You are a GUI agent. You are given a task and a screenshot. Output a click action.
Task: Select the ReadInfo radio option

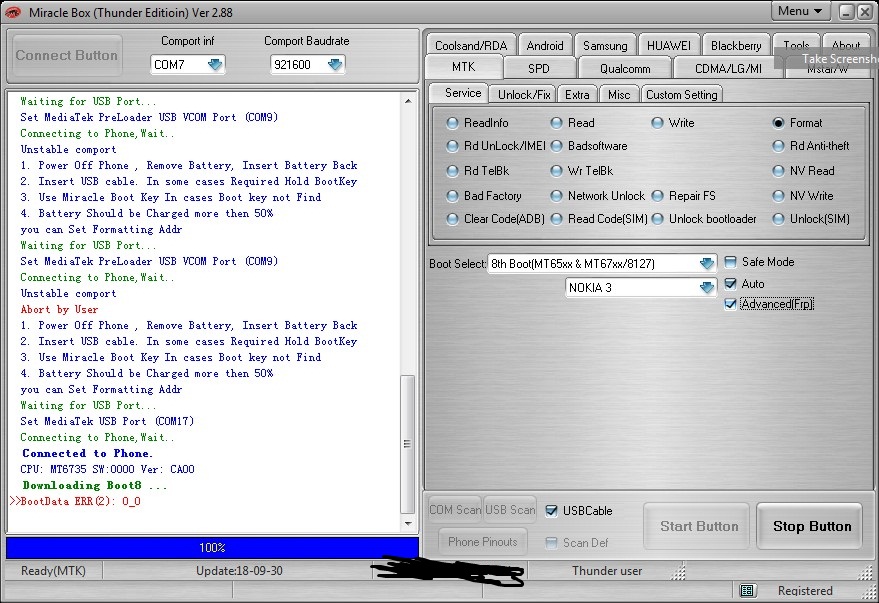point(452,123)
